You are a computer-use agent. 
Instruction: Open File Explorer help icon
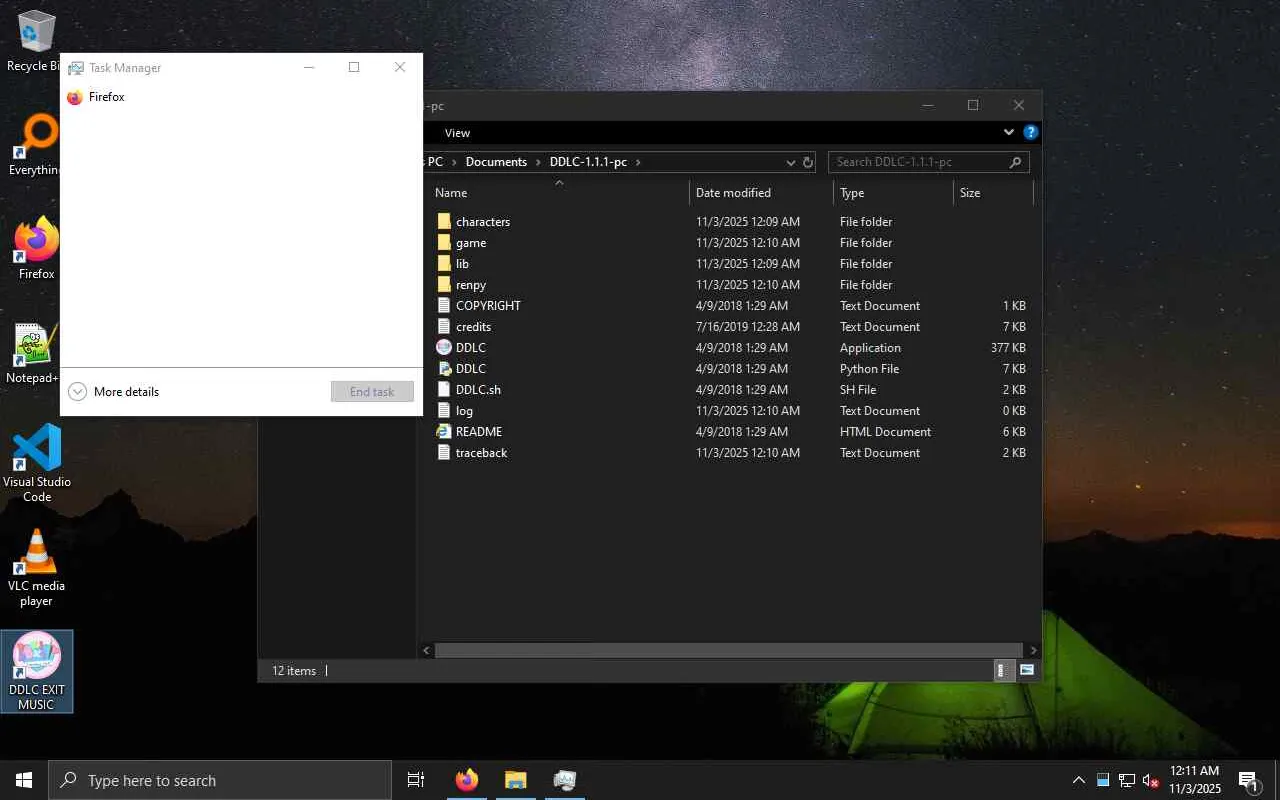(x=1031, y=132)
